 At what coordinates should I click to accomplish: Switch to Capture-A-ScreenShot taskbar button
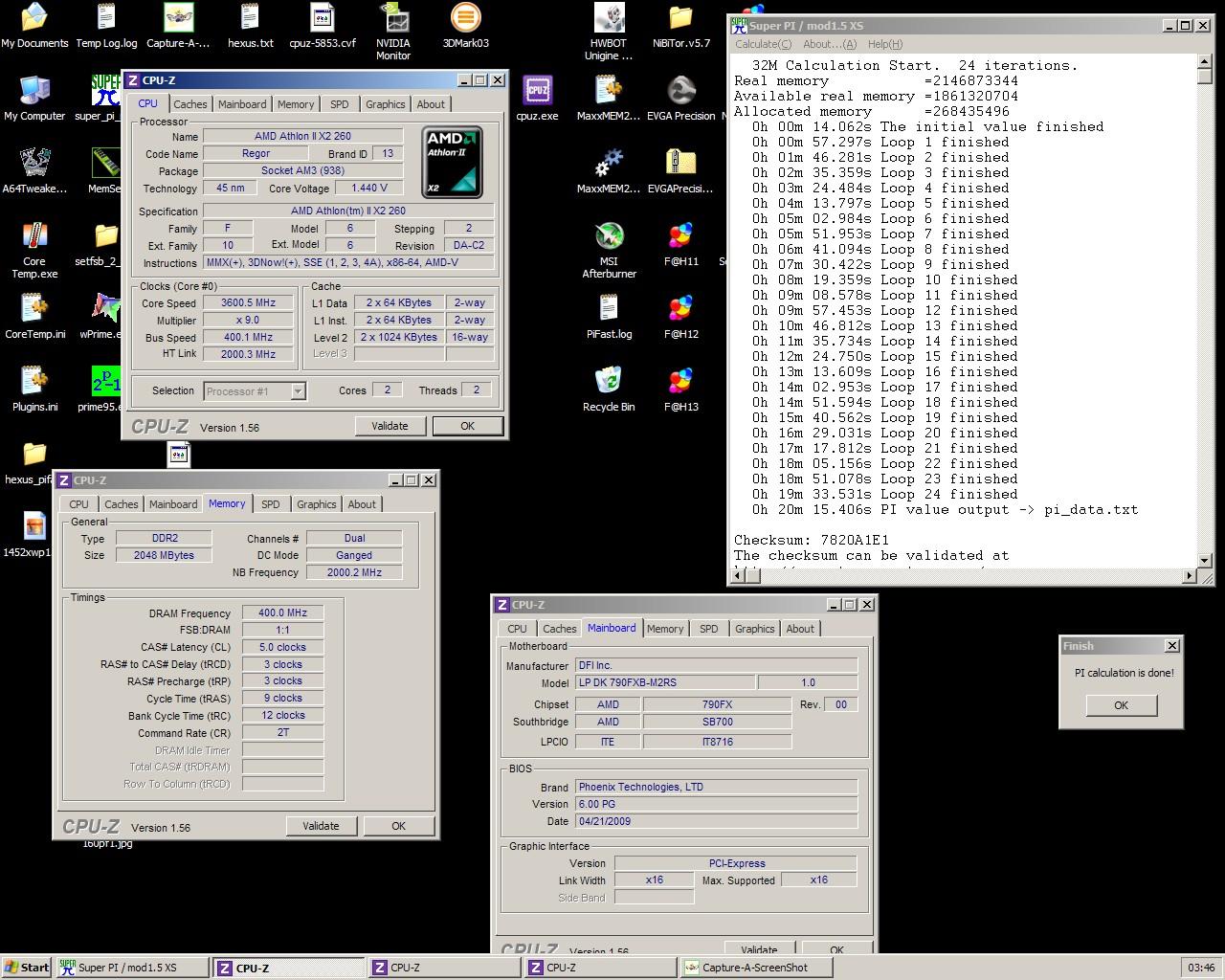[x=755, y=968]
